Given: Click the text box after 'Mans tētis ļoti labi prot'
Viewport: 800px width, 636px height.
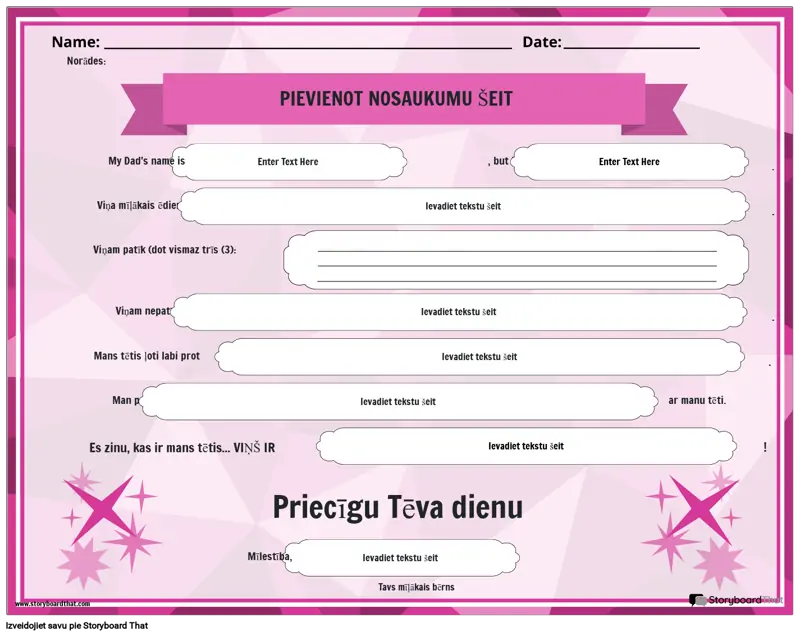Looking at the screenshot, I should coord(479,356).
